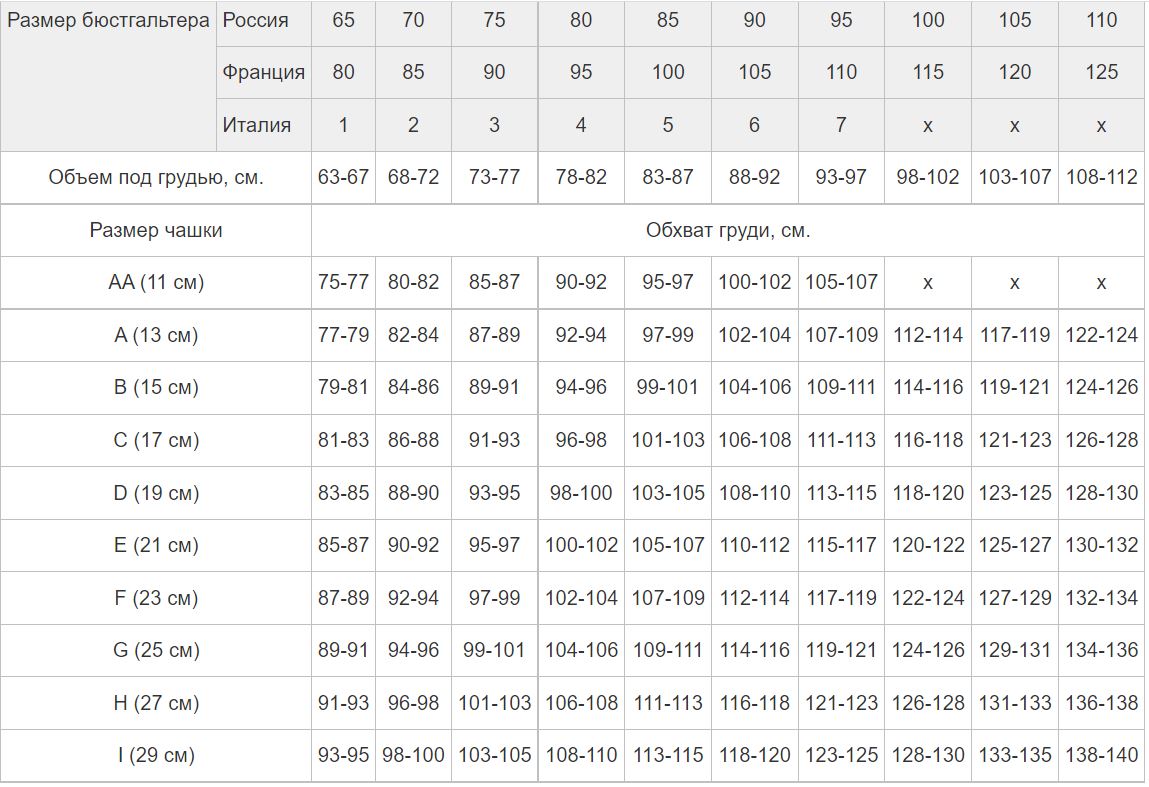Click the underbust "63-67" cell
Image resolution: width=1149 pixels, height=787 pixels.
[x=343, y=177]
